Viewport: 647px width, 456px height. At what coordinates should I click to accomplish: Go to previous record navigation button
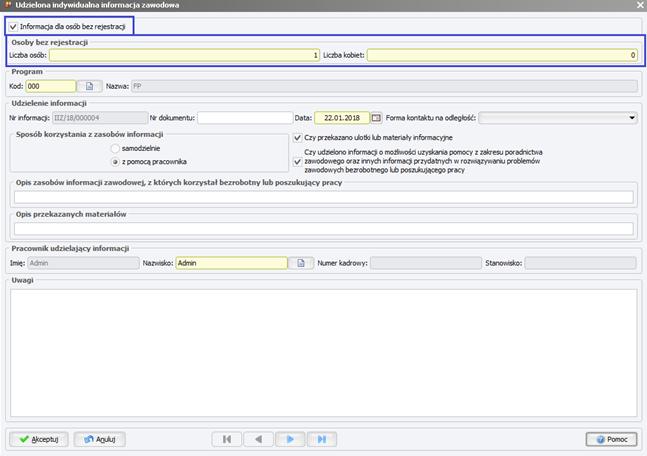(x=258, y=439)
